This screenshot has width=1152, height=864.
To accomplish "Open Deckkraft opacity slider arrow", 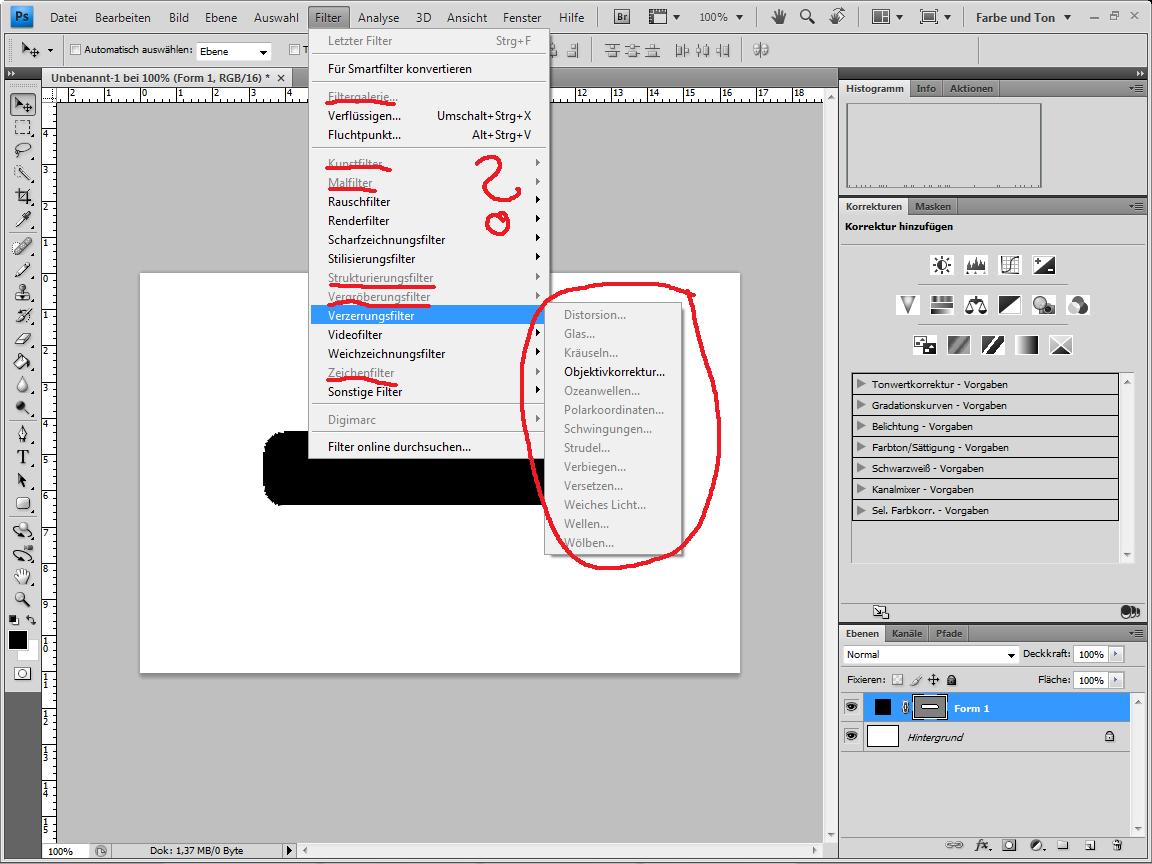I will click(1117, 654).
